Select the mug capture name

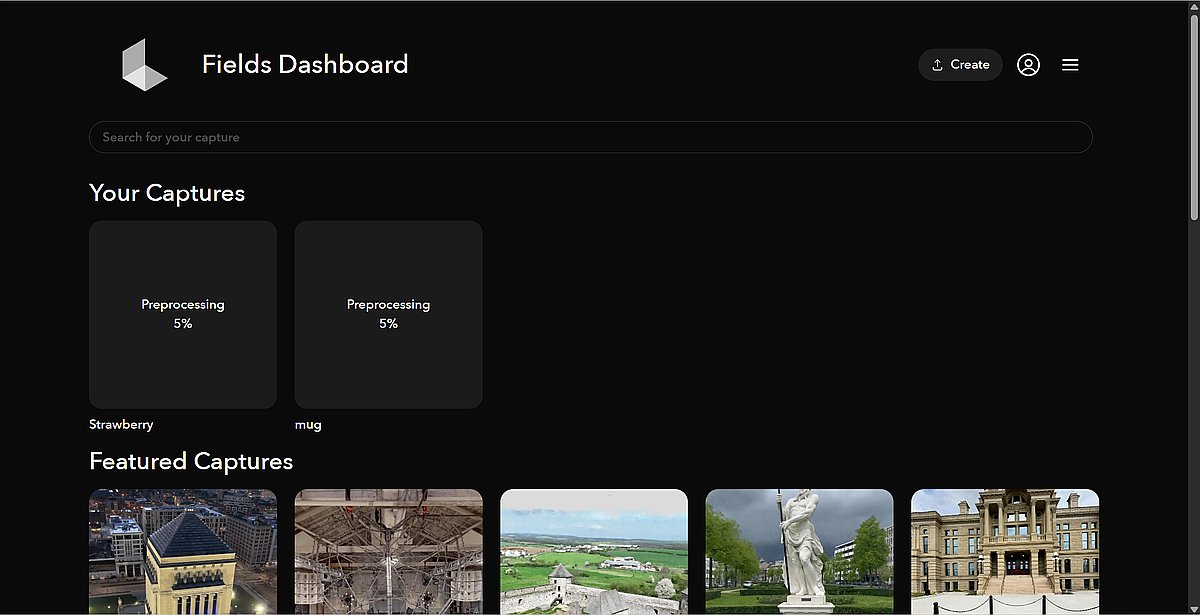[308, 425]
